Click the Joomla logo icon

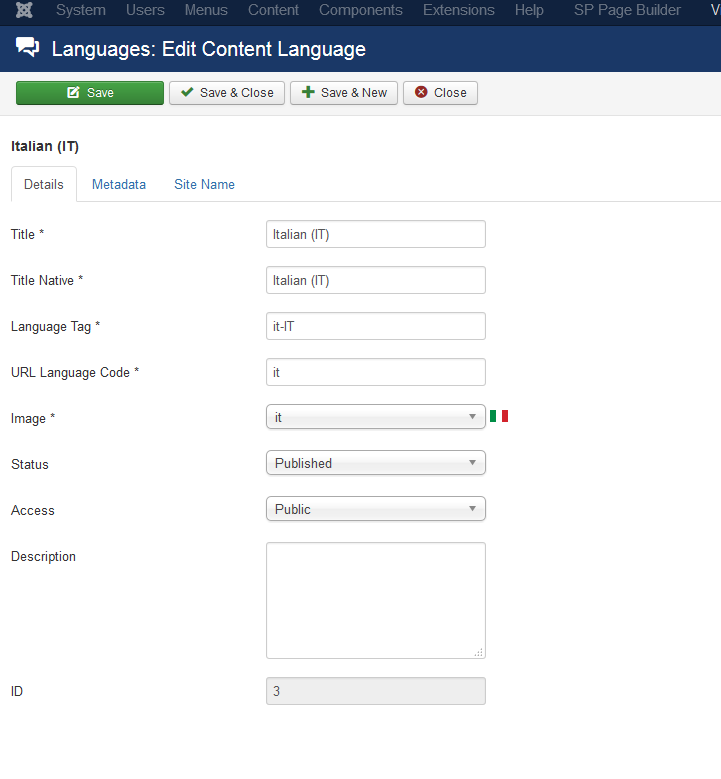click(24, 10)
